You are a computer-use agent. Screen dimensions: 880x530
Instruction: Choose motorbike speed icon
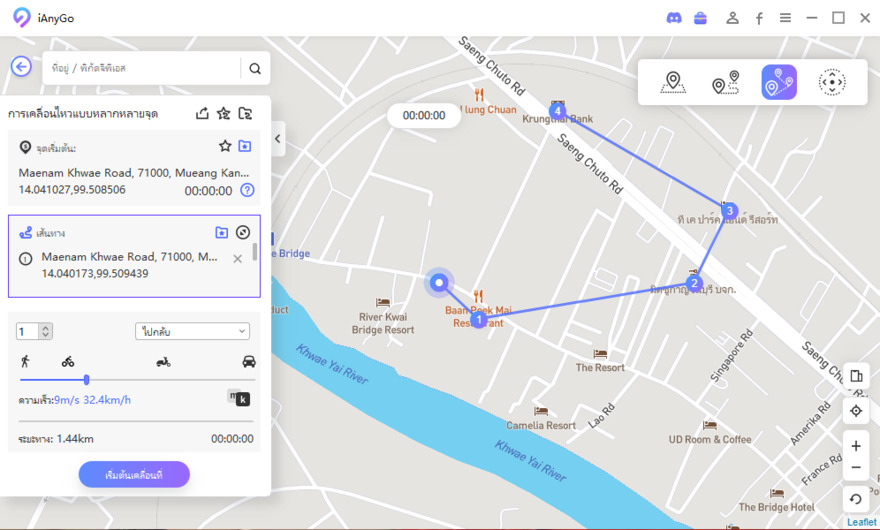point(163,362)
